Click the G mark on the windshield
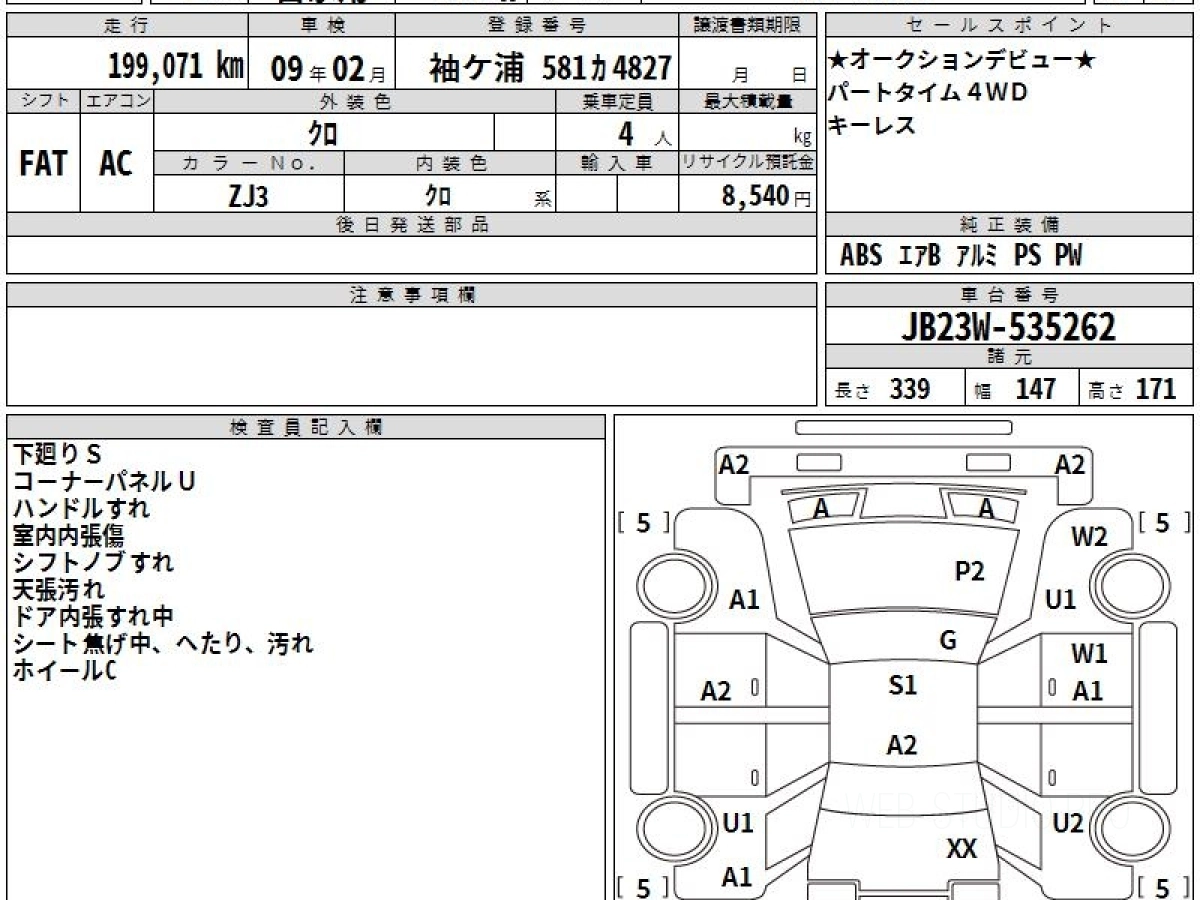 point(948,641)
